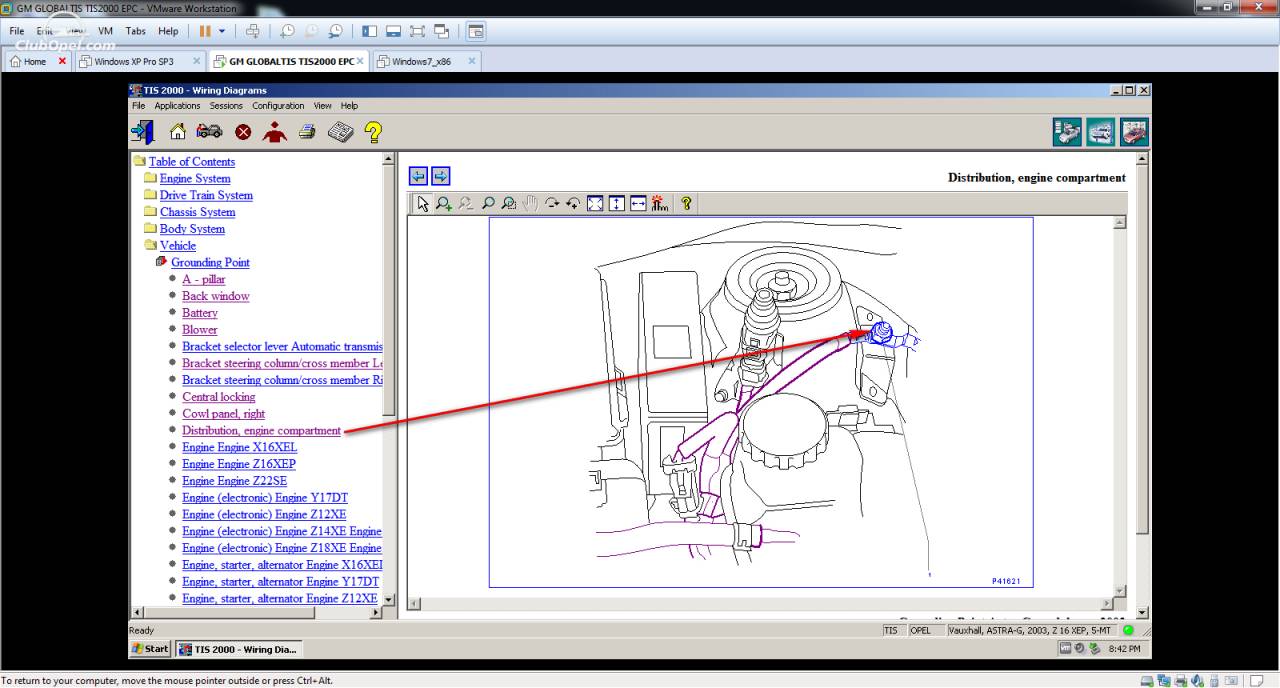
Task: Open the Drive Train System link
Action: pos(206,196)
